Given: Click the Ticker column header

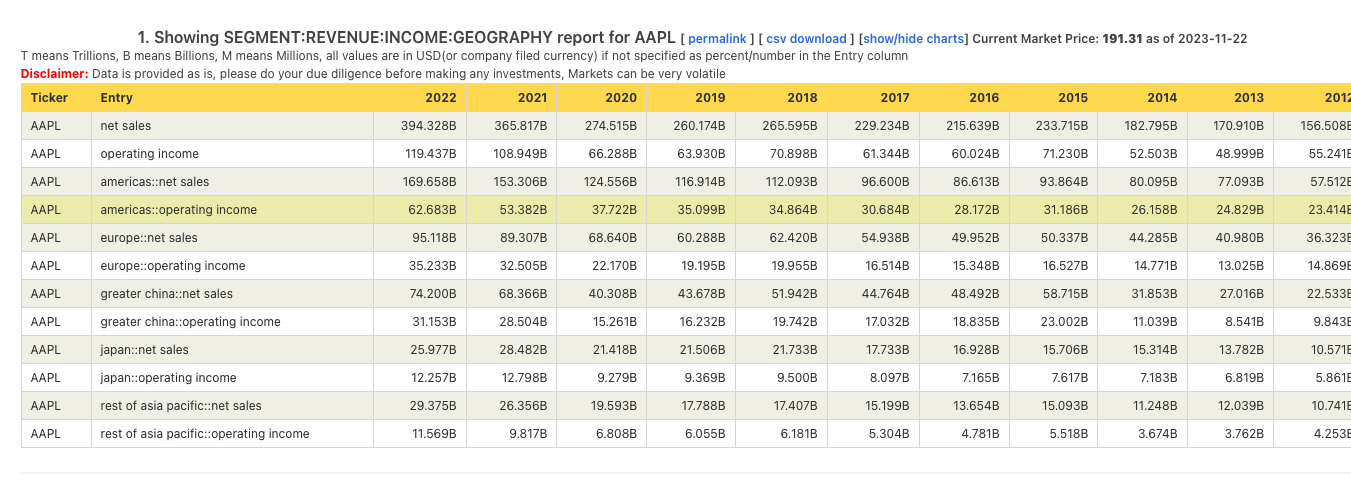Looking at the screenshot, I should pos(56,98).
